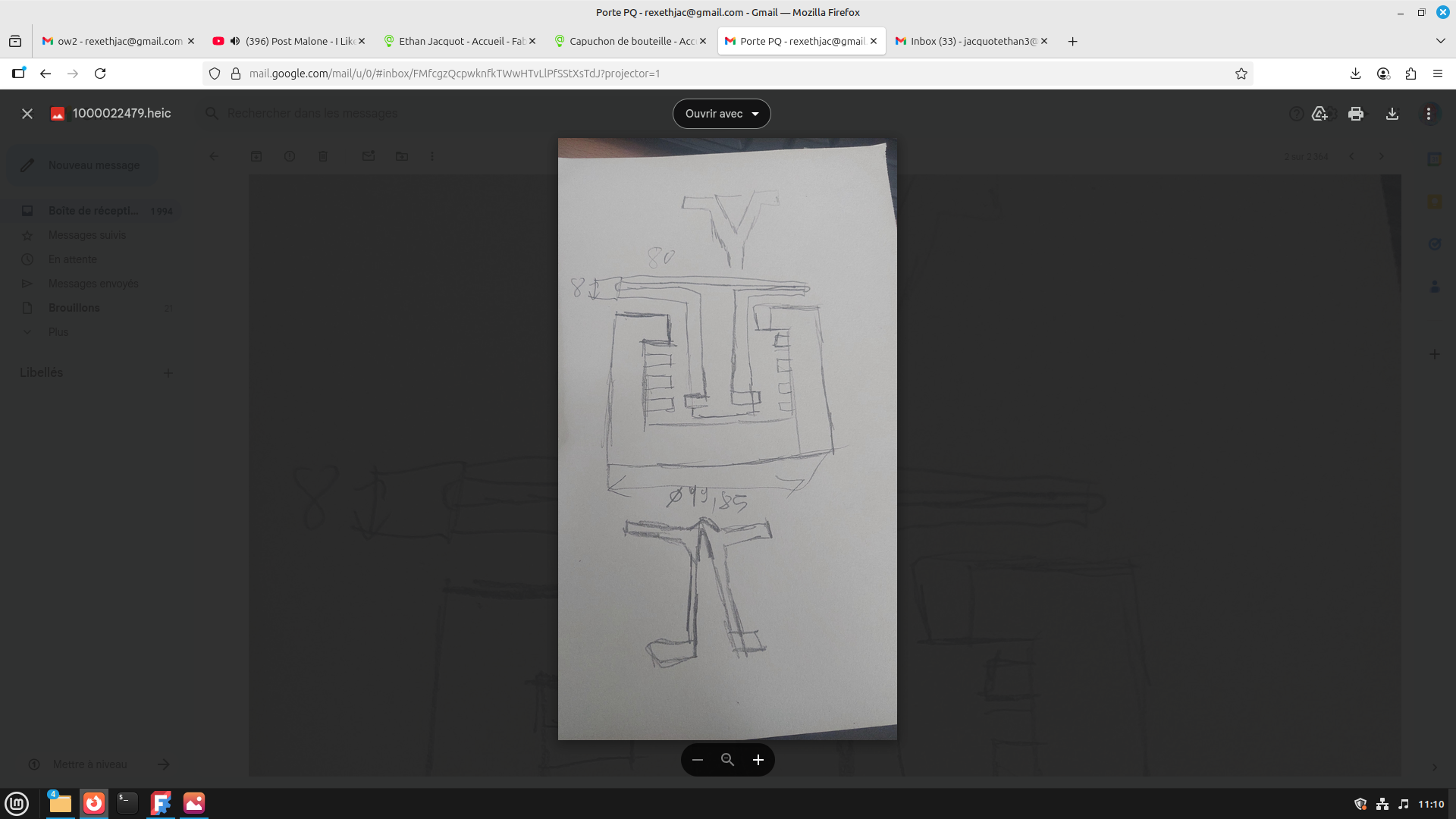This screenshot has width=1456, height=819.
Task: Print the 1000022479.heic image
Action: pyautogui.click(x=1356, y=114)
